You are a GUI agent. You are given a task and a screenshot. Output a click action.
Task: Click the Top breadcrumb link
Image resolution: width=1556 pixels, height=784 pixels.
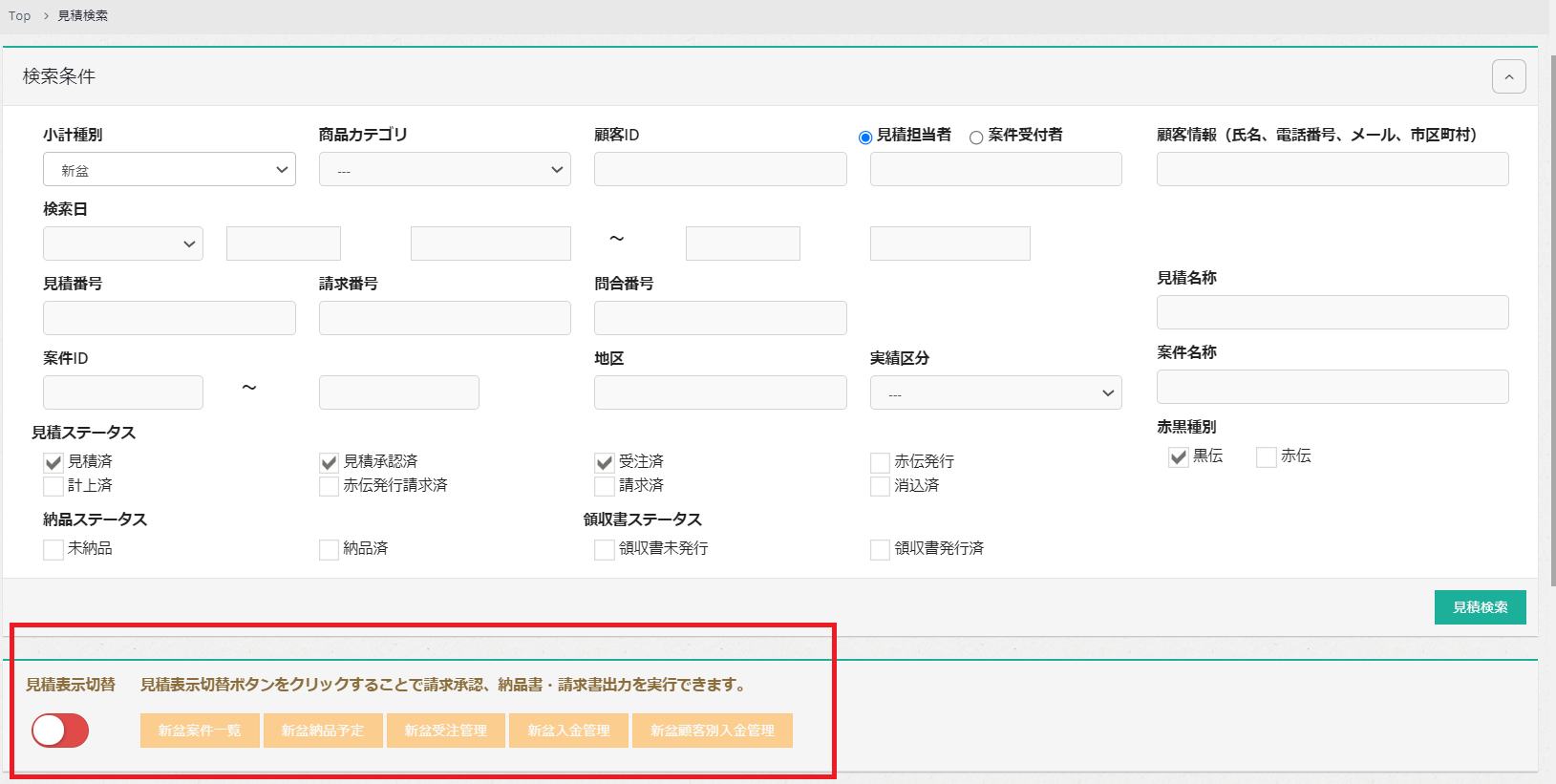(x=20, y=16)
